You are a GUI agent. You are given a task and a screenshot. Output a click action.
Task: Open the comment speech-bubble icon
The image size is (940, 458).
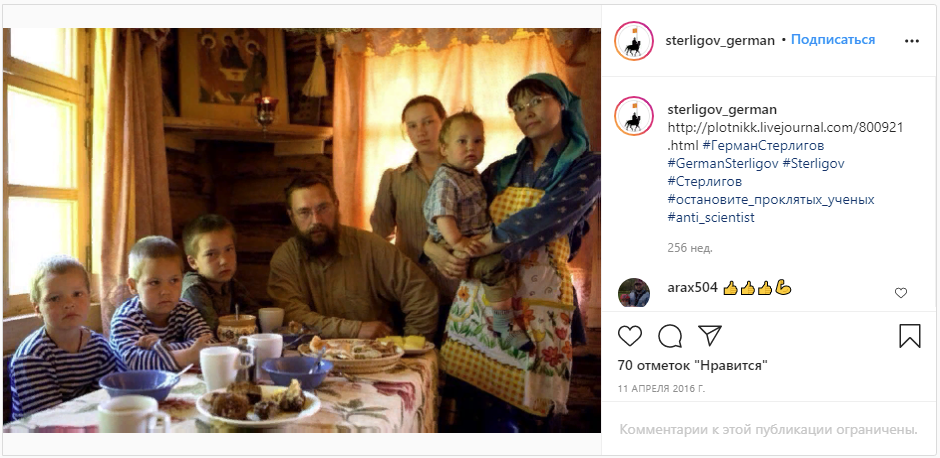[670, 336]
